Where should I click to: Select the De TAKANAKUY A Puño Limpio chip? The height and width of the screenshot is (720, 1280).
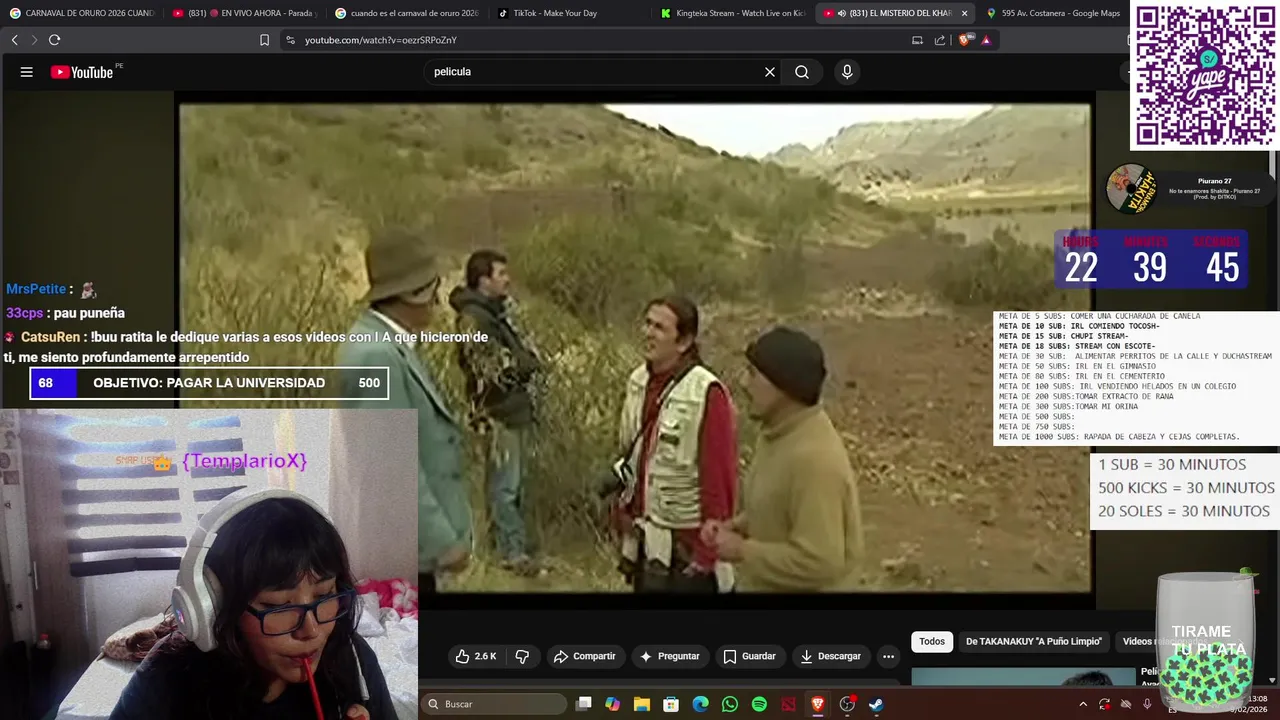tap(1034, 641)
